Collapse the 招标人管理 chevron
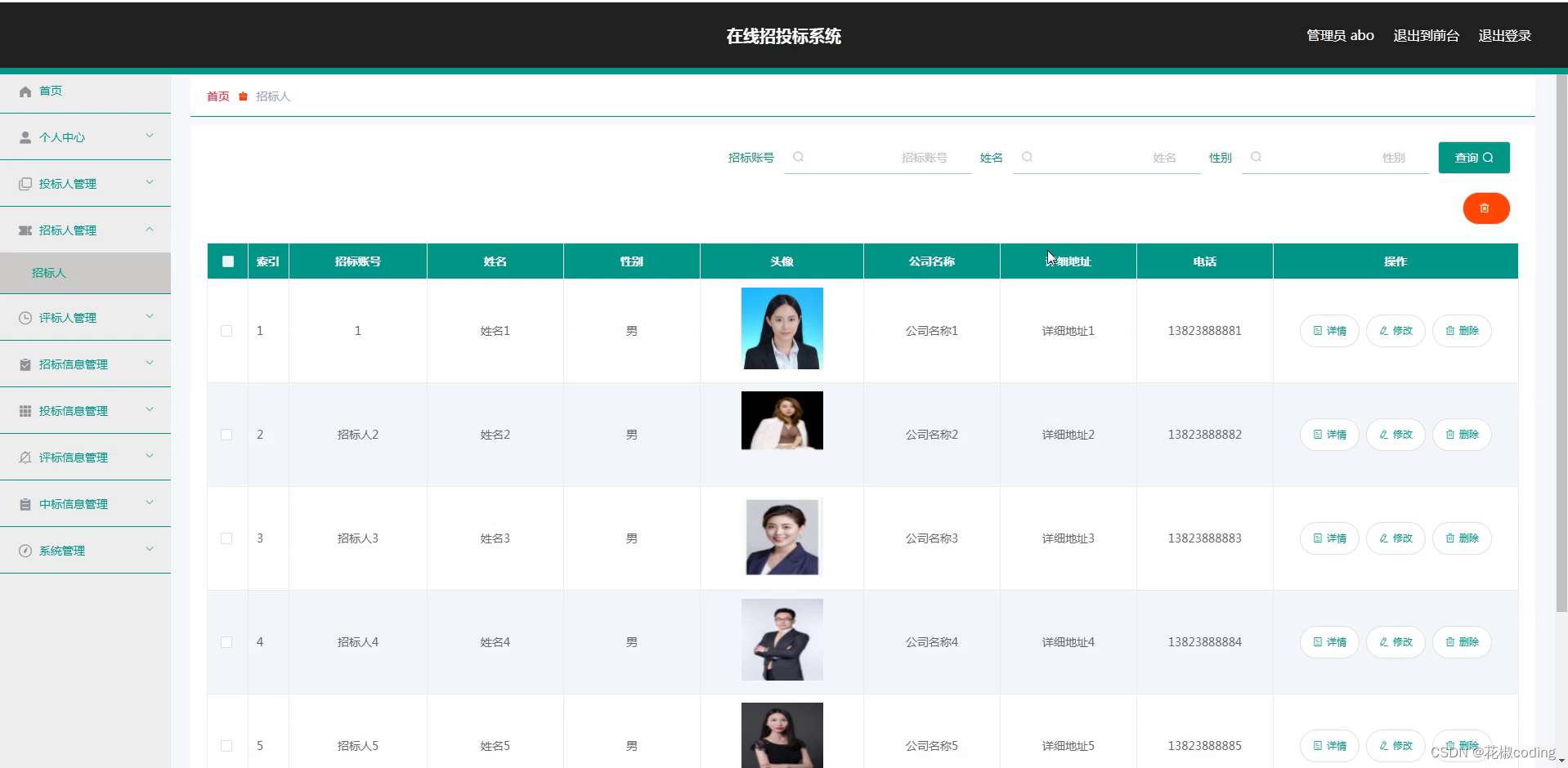 click(150, 229)
